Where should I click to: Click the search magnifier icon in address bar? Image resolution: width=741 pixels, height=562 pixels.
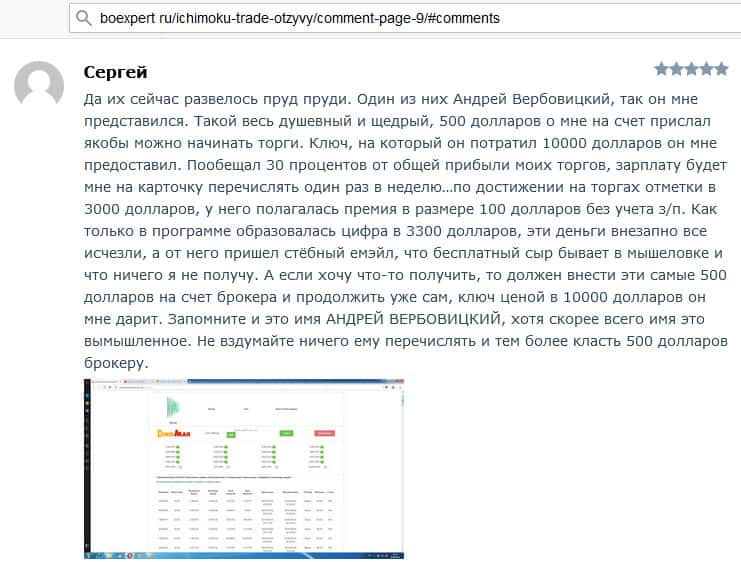pyautogui.click(x=84, y=18)
